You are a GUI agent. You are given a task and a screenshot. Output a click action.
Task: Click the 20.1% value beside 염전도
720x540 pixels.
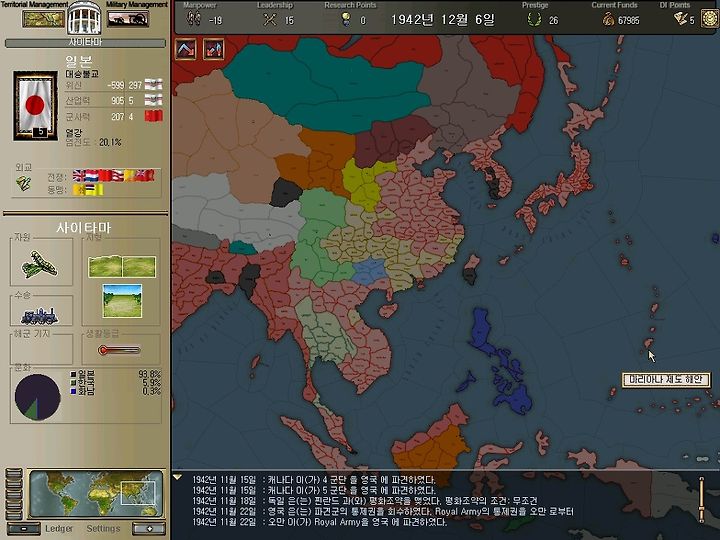click(x=110, y=142)
